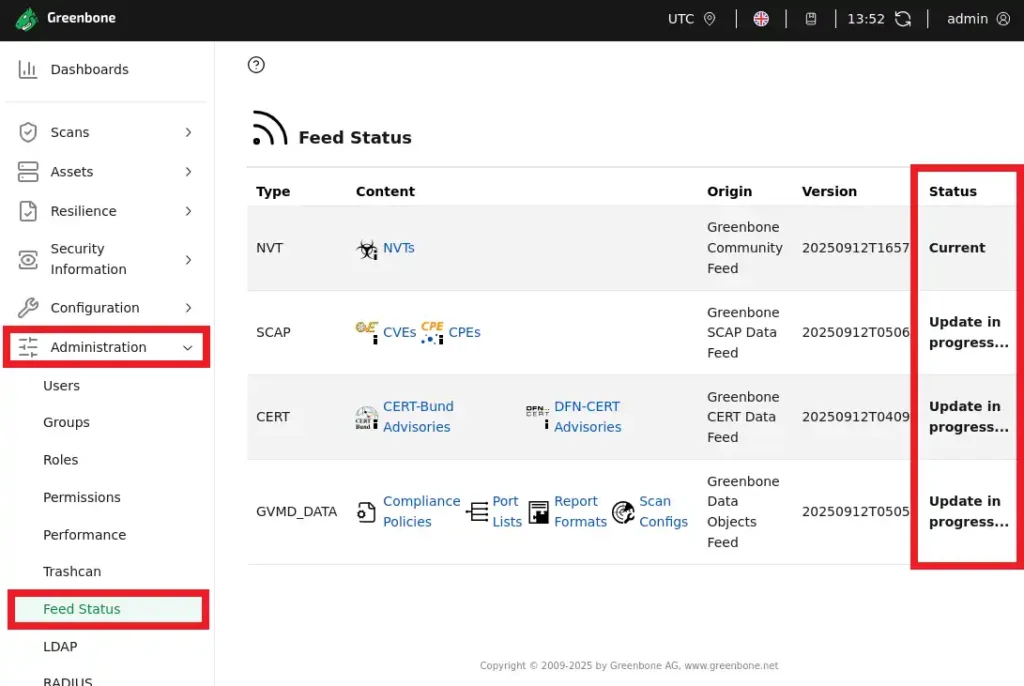Select Feed Status in the sidebar
The height and width of the screenshot is (686, 1024).
pyautogui.click(x=81, y=609)
